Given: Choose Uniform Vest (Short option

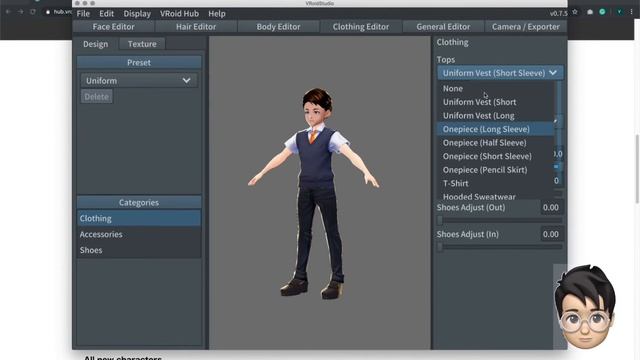Looking at the screenshot, I should coord(496,102).
